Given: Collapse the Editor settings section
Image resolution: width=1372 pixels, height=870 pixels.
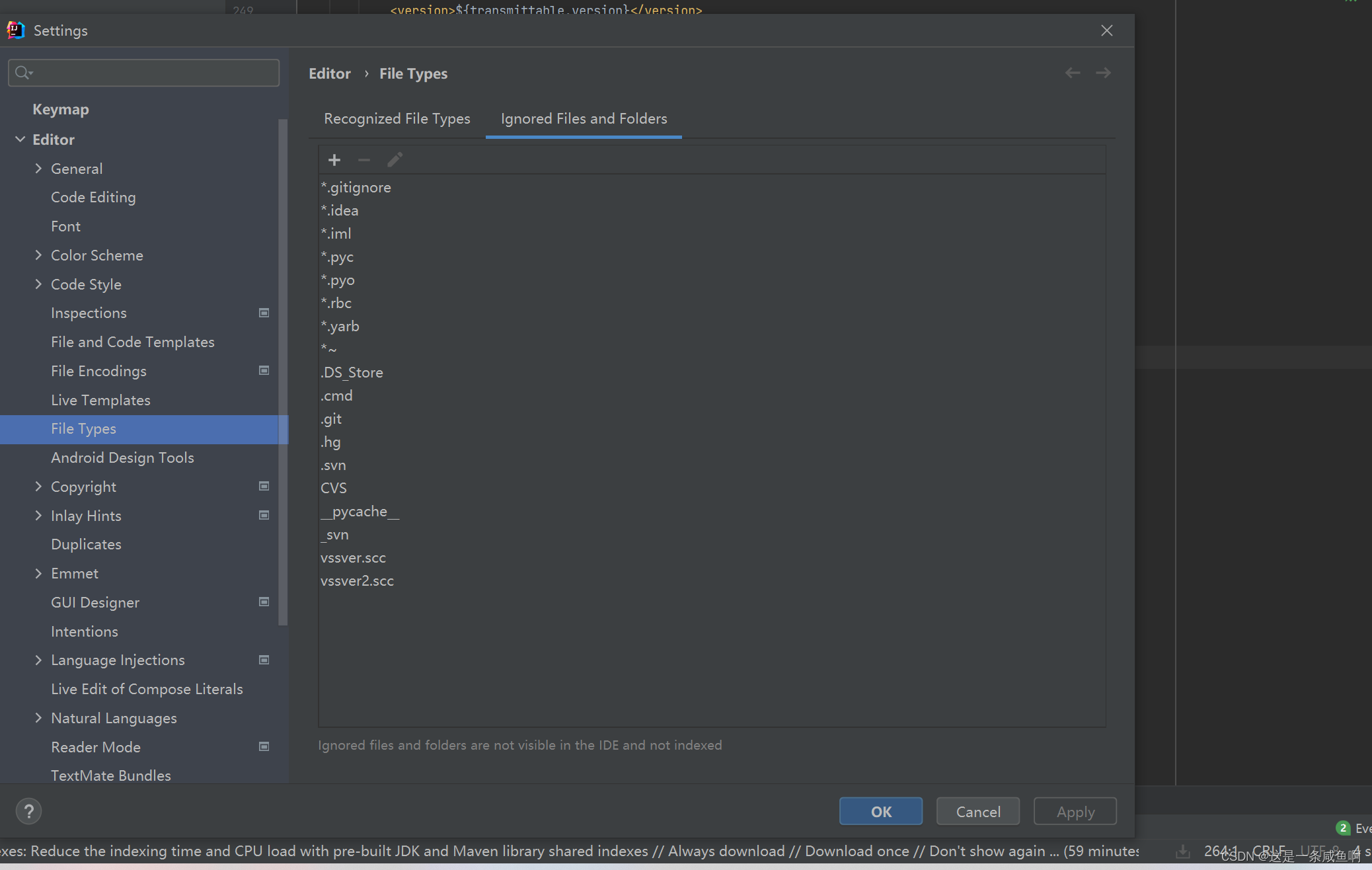Looking at the screenshot, I should click(20, 139).
